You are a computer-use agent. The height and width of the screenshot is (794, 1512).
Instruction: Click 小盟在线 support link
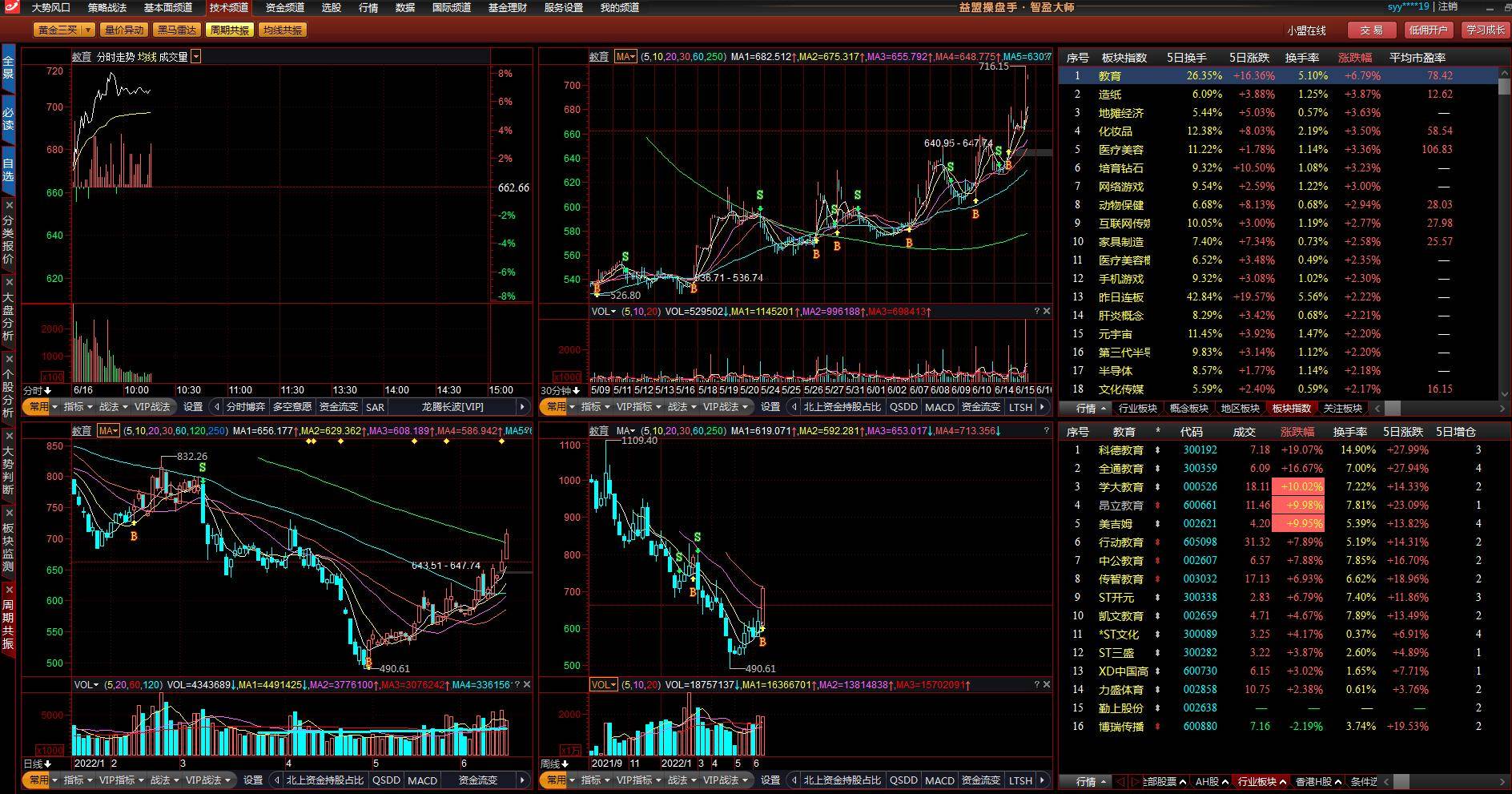pos(1307,30)
